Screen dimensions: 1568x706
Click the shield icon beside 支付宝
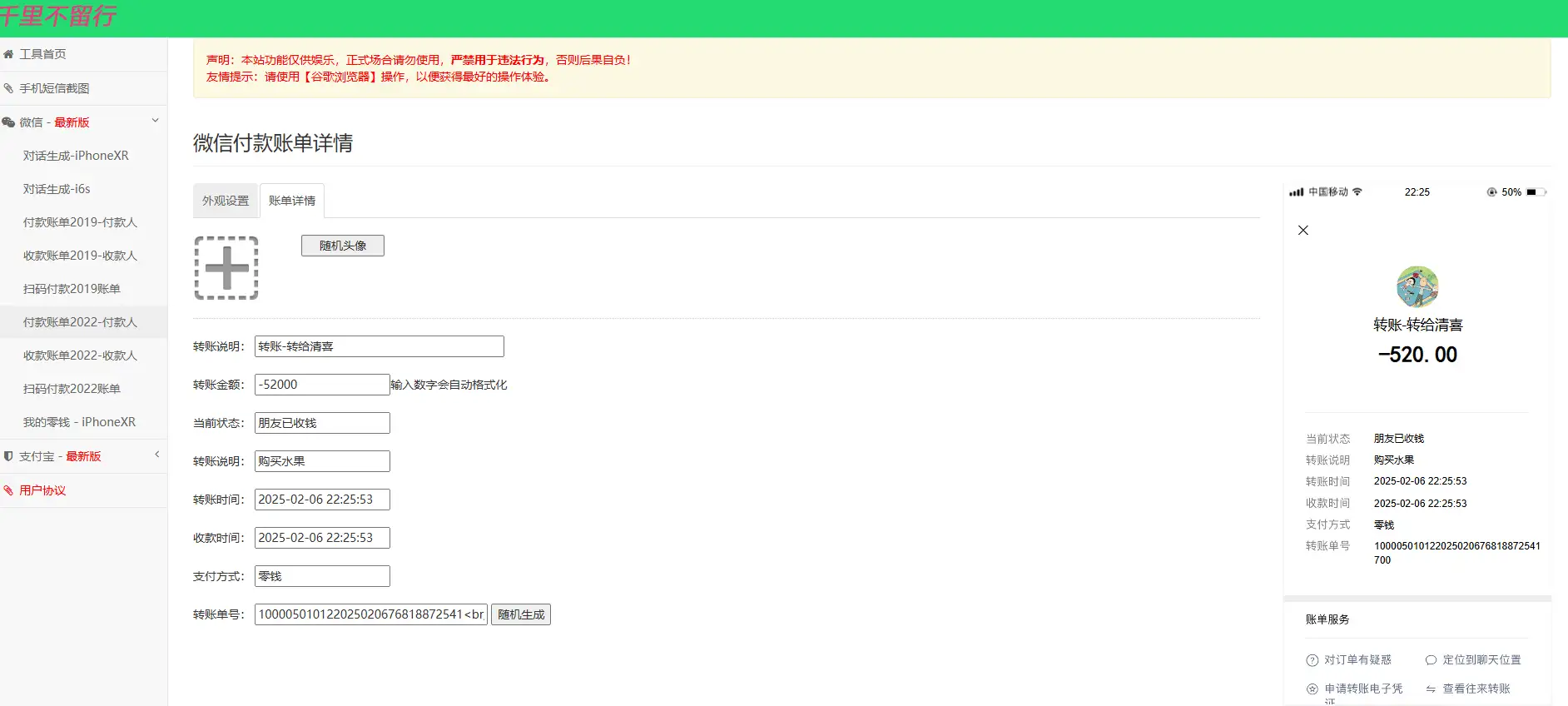point(8,456)
